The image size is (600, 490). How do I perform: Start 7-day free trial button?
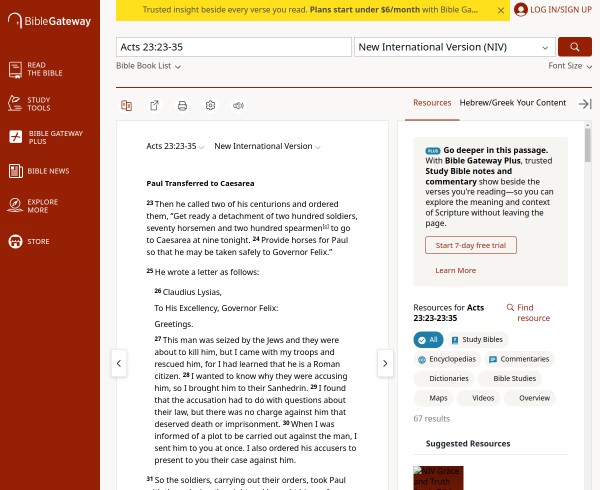pos(471,245)
